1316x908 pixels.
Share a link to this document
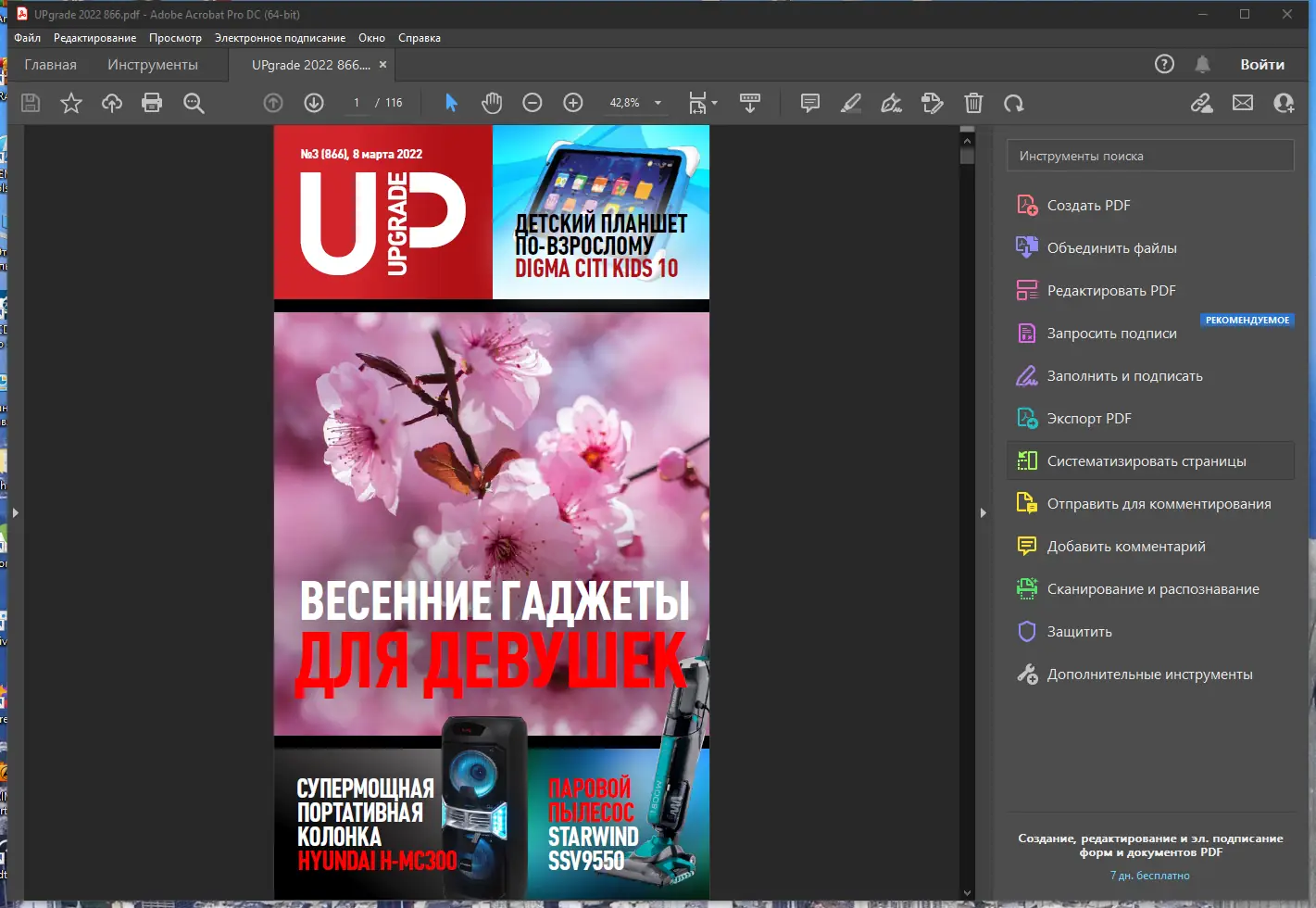pyautogui.click(x=1202, y=103)
